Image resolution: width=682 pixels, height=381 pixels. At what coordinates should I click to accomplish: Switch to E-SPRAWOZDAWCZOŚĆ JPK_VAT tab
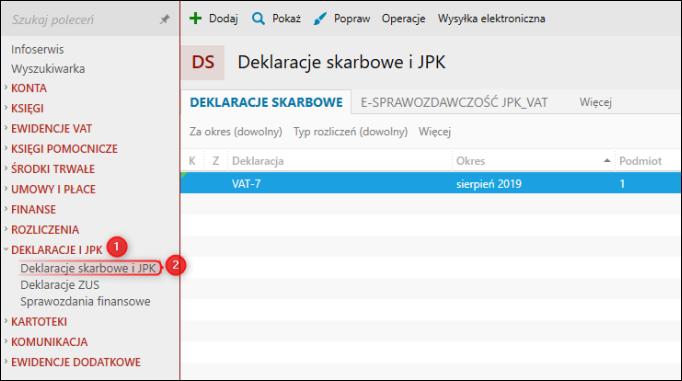tap(454, 102)
